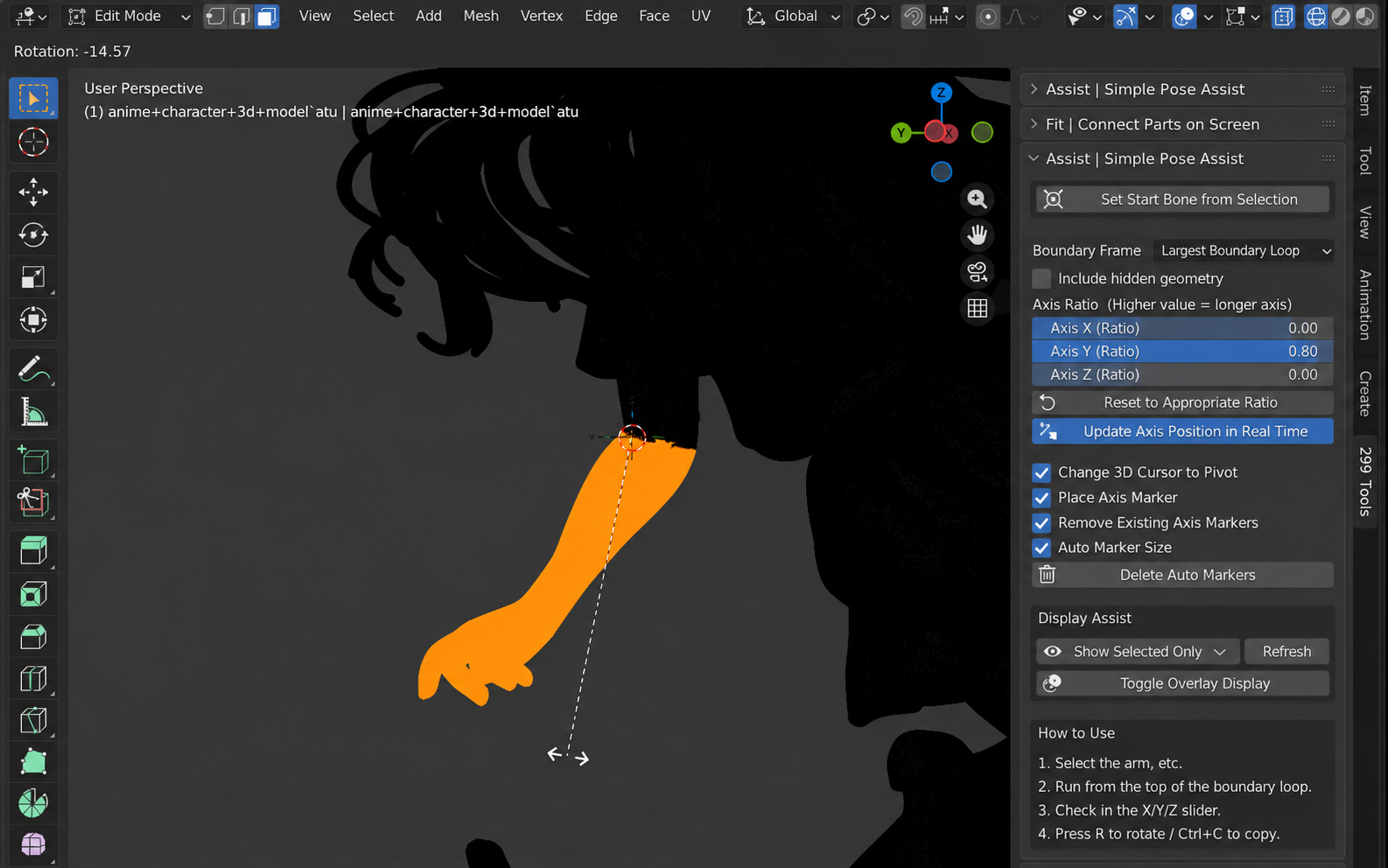Enable vertex select mode
The width and height of the screenshot is (1388, 868).
pyautogui.click(x=215, y=16)
